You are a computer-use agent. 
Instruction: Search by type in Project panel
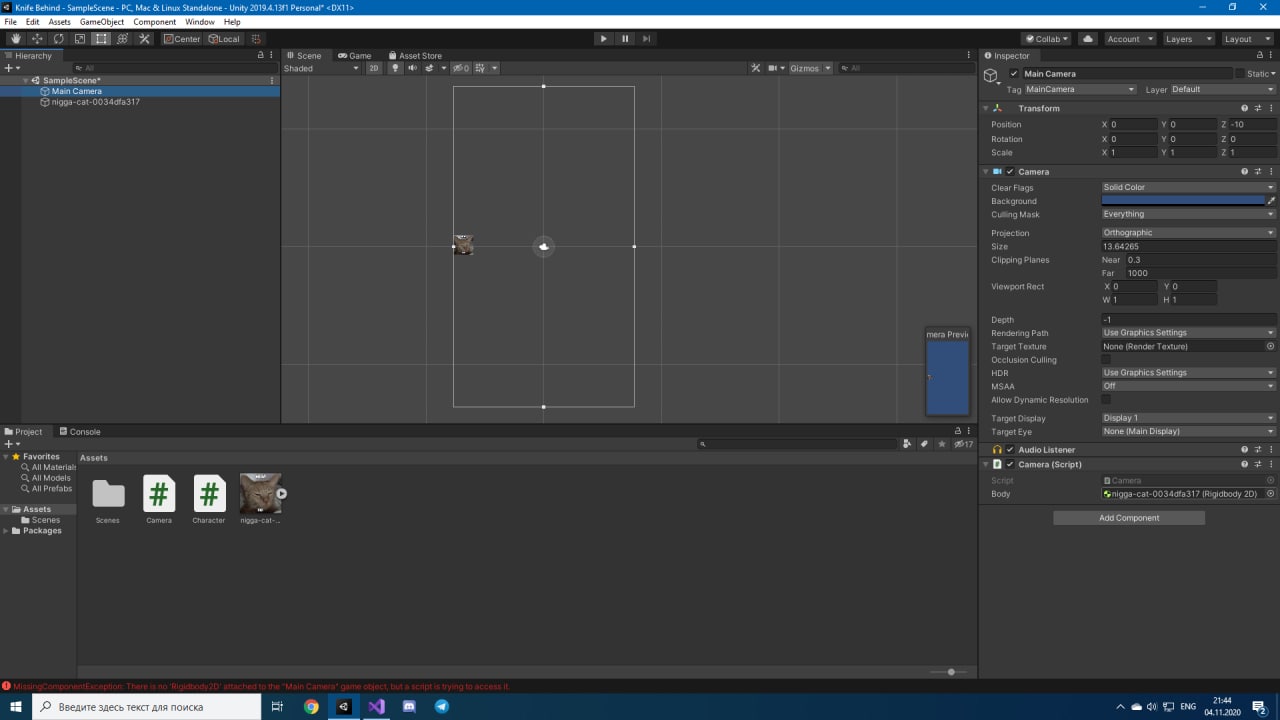[907, 444]
